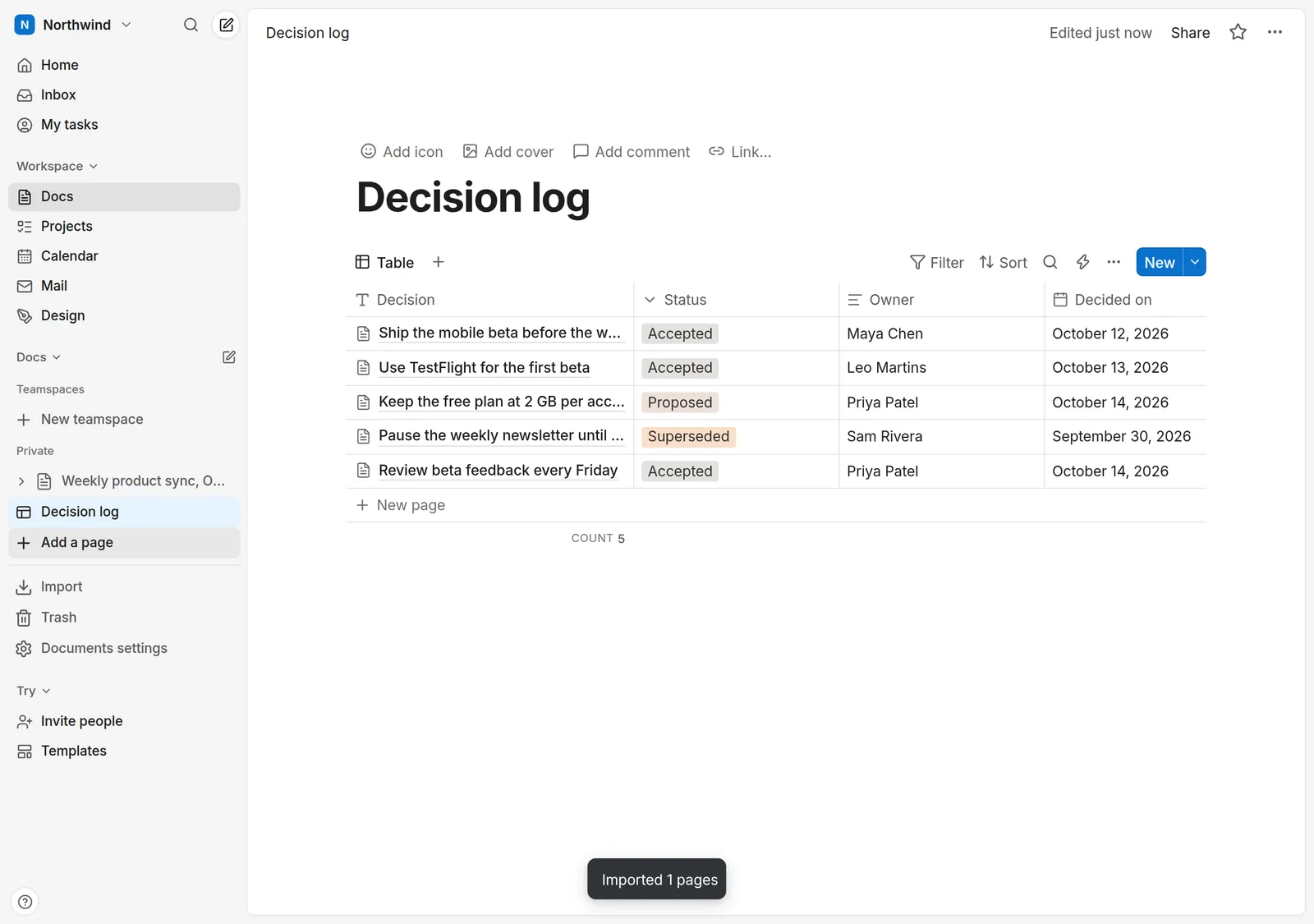Screen dimensions: 1314x924
Task: Click the Sam Rivera owner cell
Action: coord(941,437)
